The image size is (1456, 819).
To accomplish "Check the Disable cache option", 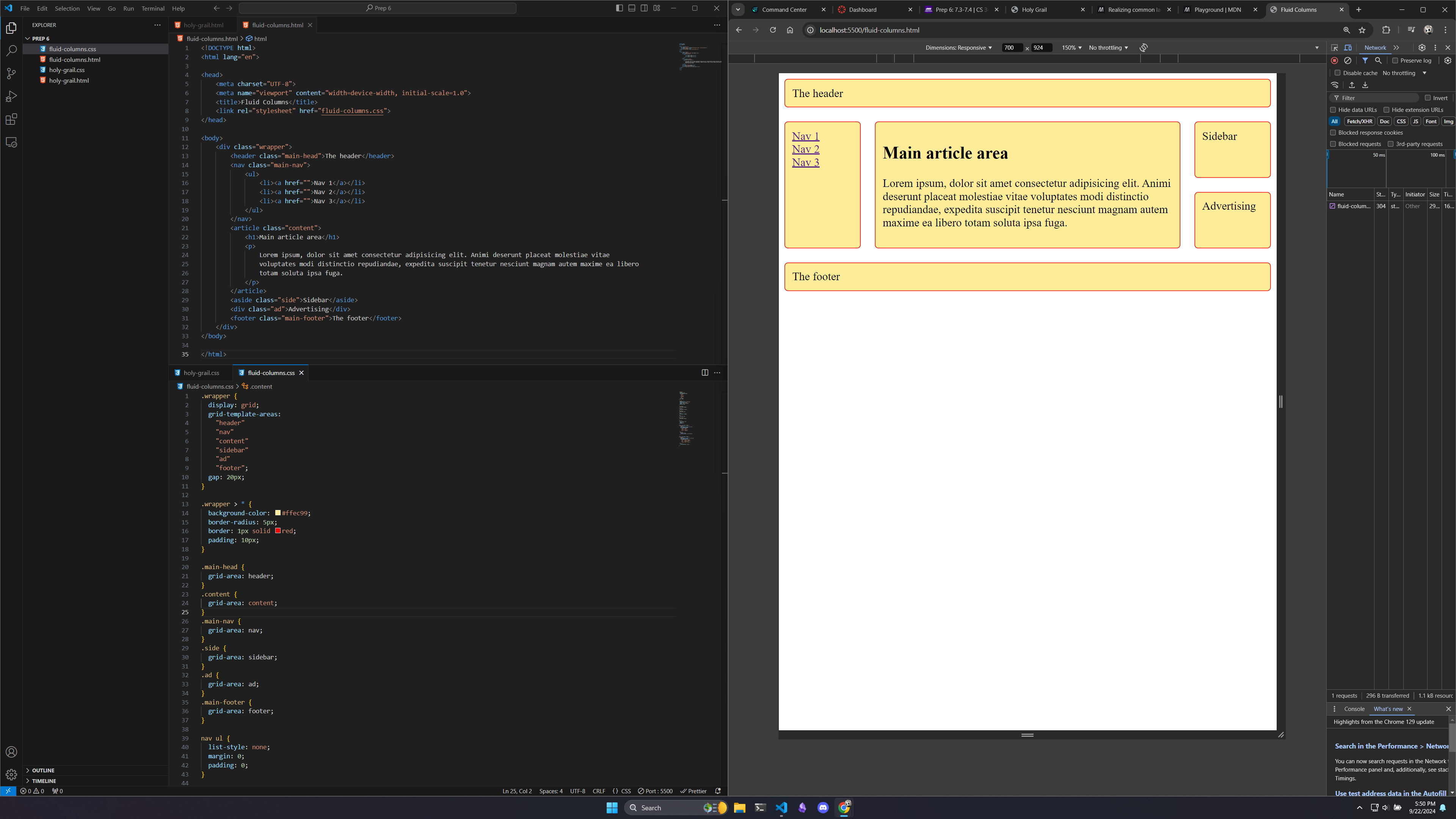I will 1338,73.
